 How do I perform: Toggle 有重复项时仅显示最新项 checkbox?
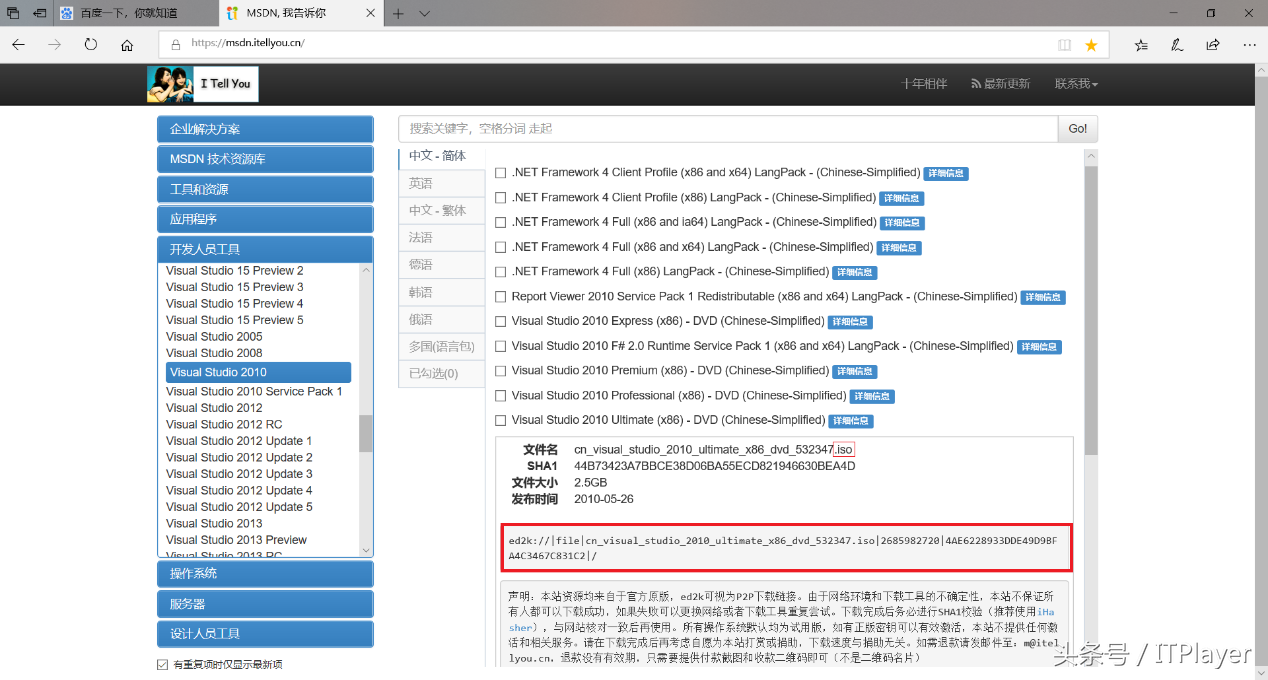pyautogui.click(x=162, y=664)
